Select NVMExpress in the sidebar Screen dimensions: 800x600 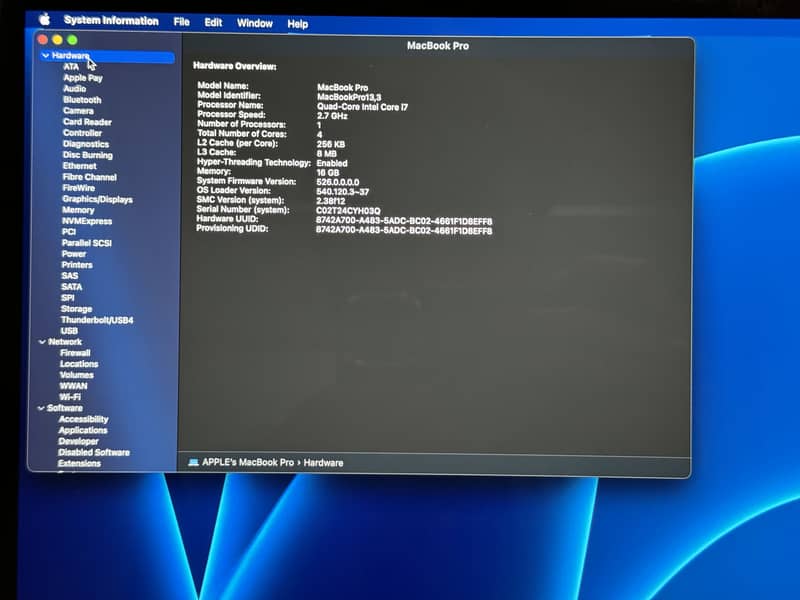(x=89, y=221)
